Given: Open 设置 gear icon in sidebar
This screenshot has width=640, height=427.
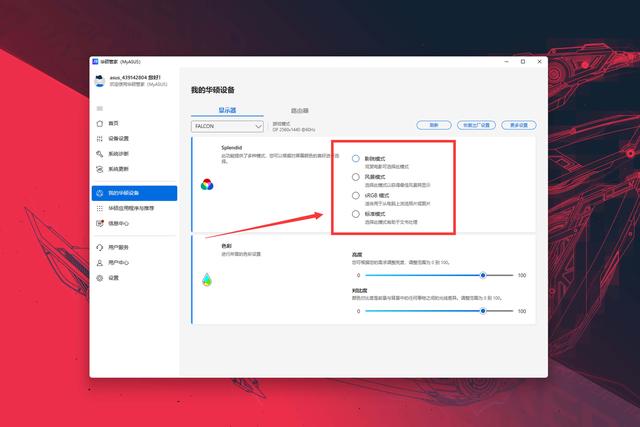Looking at the screenshot, I should (100, 278).
